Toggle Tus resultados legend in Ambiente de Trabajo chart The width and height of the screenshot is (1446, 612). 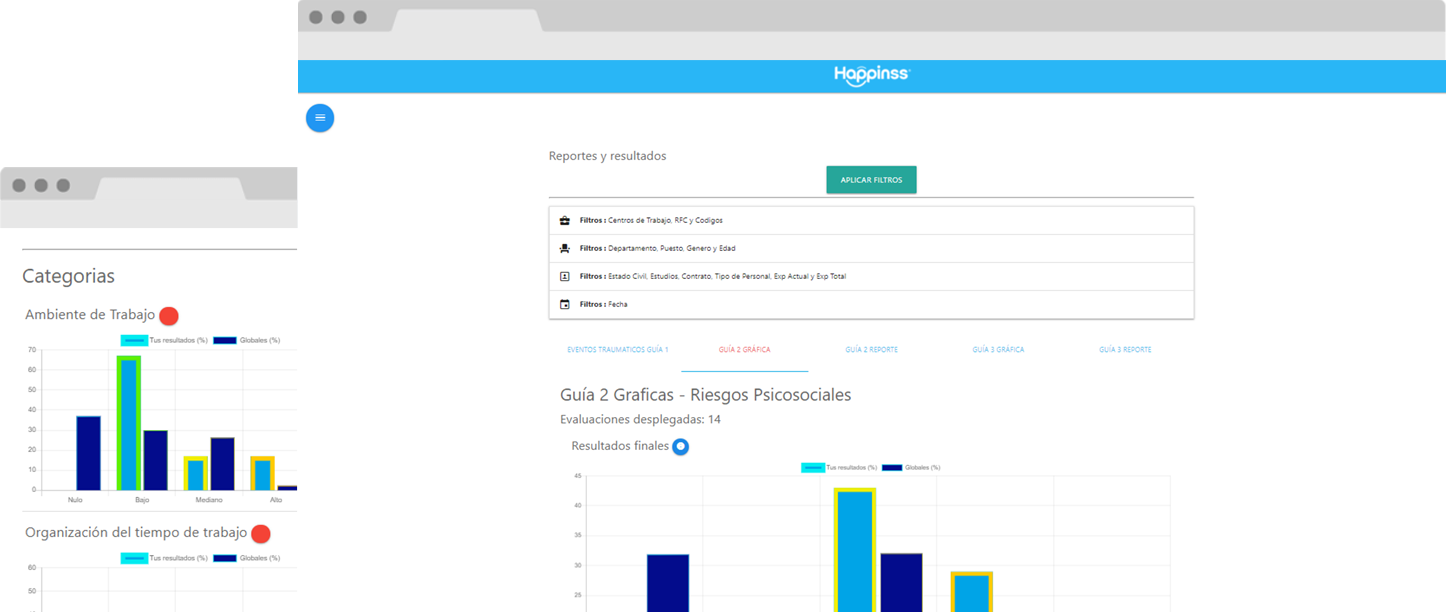164,340
